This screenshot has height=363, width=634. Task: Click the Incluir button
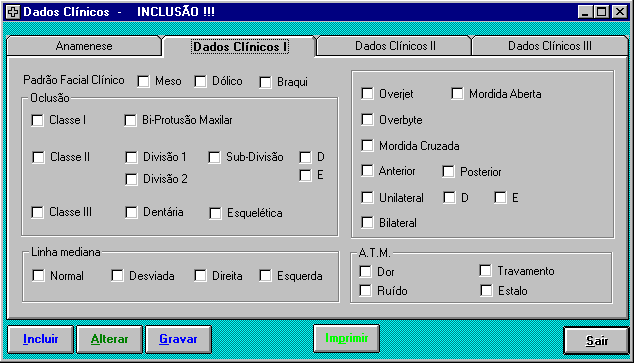click(40, 339)
